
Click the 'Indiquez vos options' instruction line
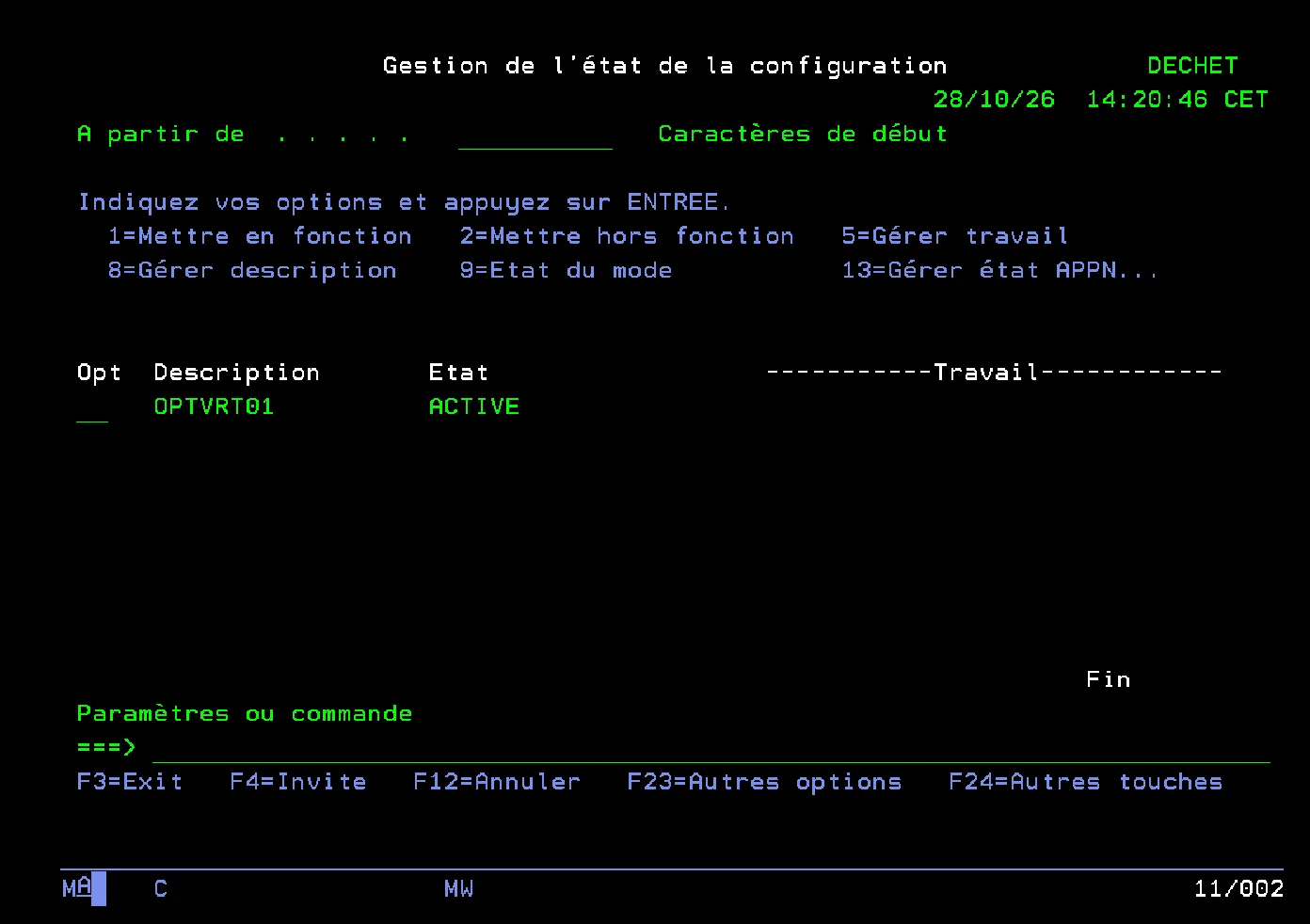coord(405,202)
